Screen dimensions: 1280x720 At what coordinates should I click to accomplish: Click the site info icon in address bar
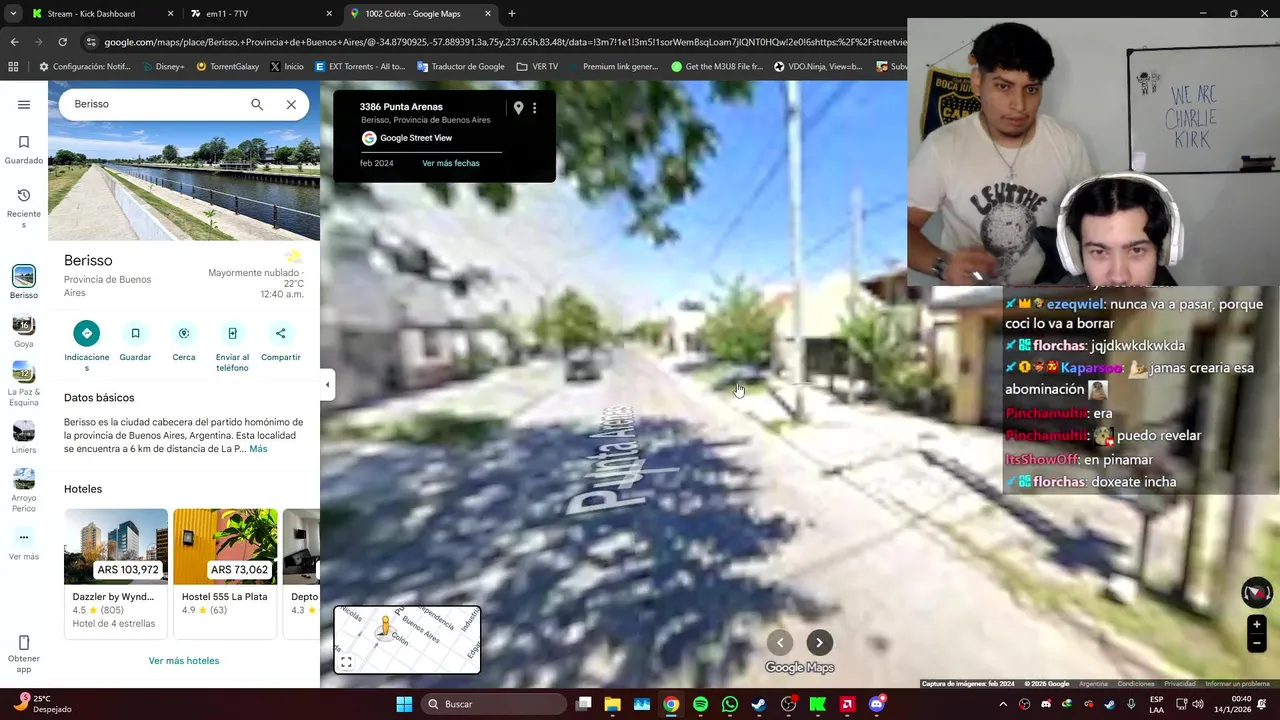pyautogui.click(x=91, y=42)
